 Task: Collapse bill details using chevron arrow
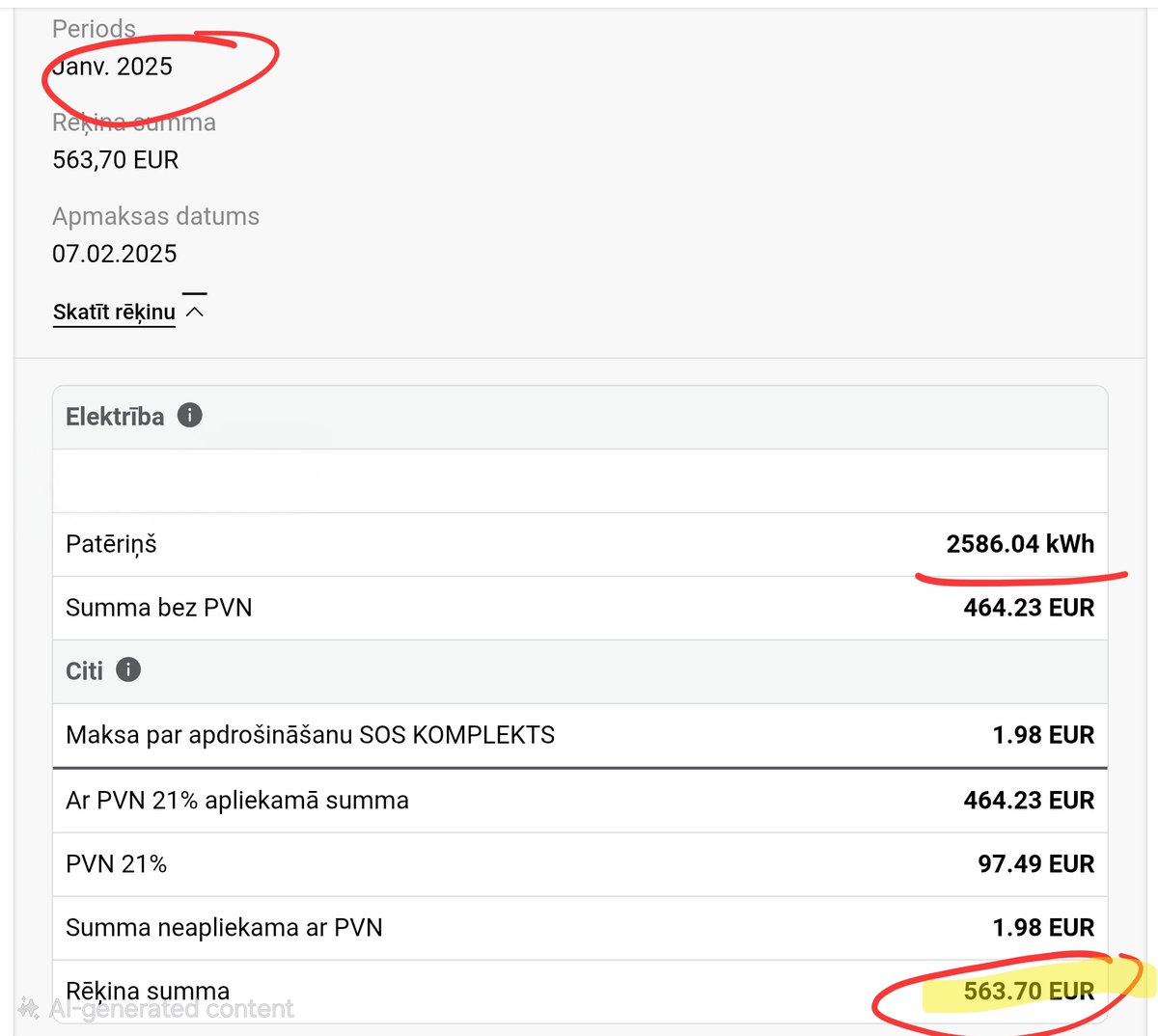[x=195, y=312]
